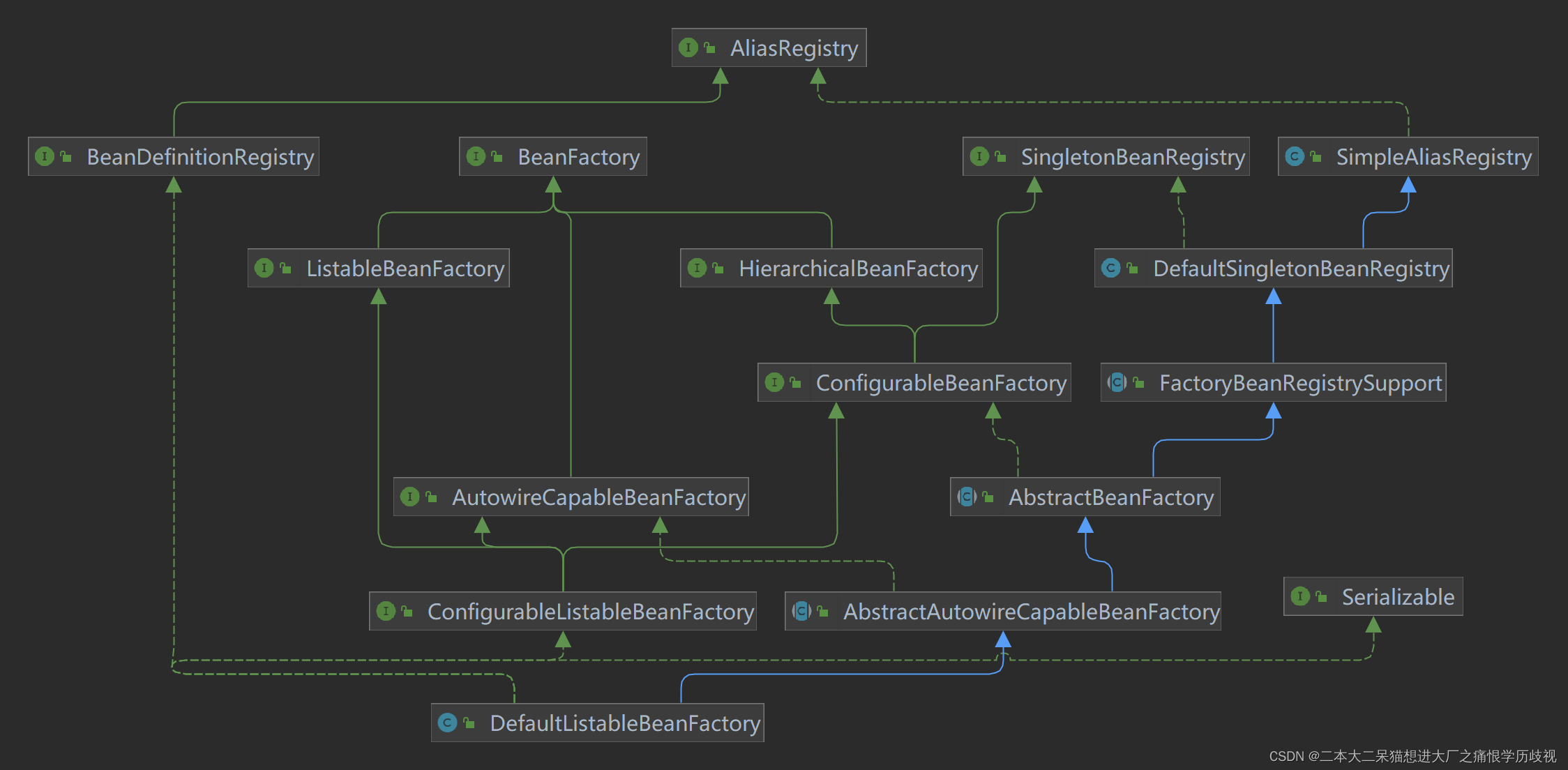The height and width of the screenshot is (770, 1568).
Task: Click the AbstractBeanFactory abstract class icon
Action: [967, 497]
